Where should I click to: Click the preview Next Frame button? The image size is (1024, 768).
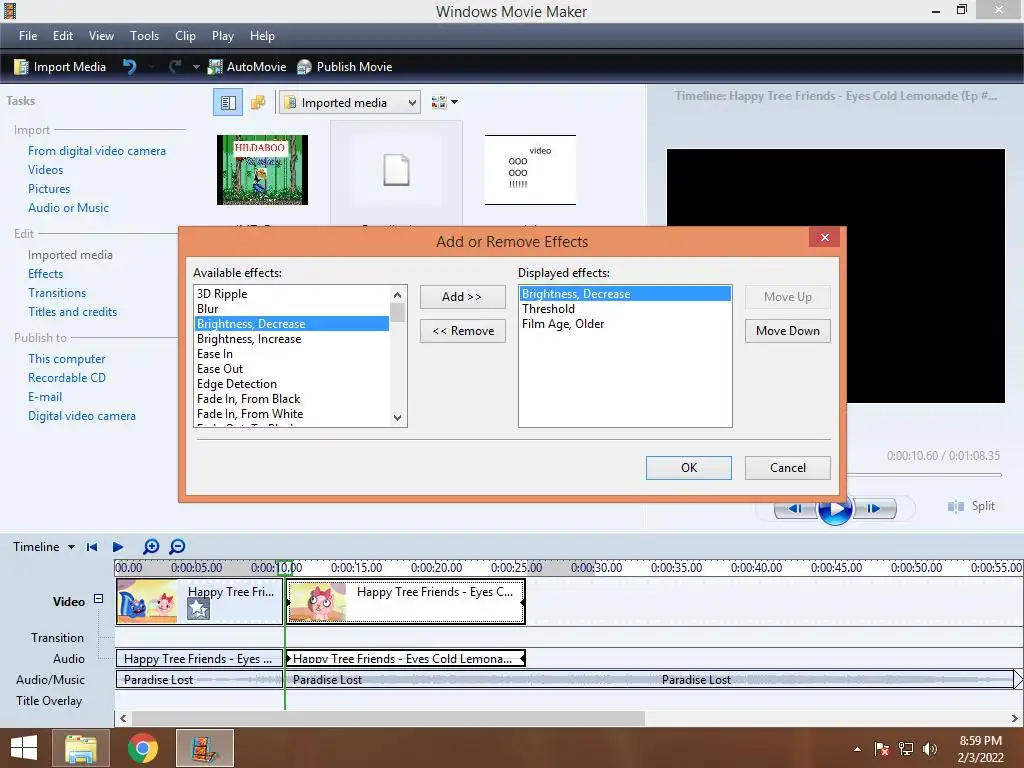(x=875, y=508)
